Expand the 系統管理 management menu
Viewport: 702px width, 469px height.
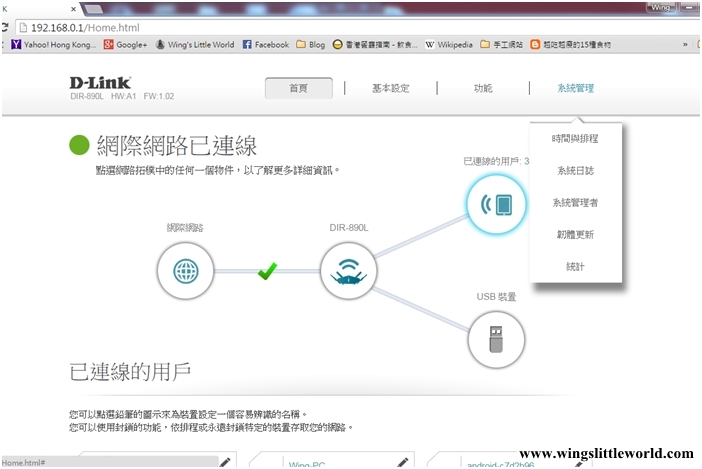pyautogui.click(x=575, y=88)
